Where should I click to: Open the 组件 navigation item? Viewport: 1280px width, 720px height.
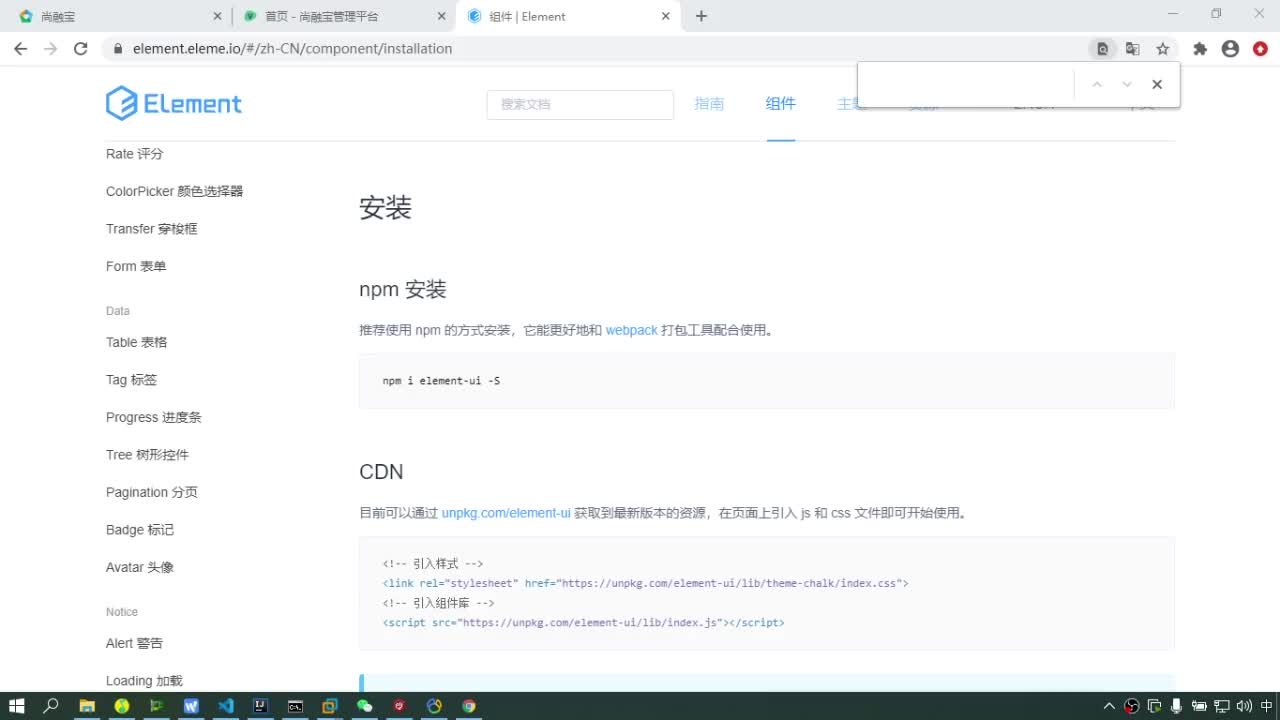[780, 104]
